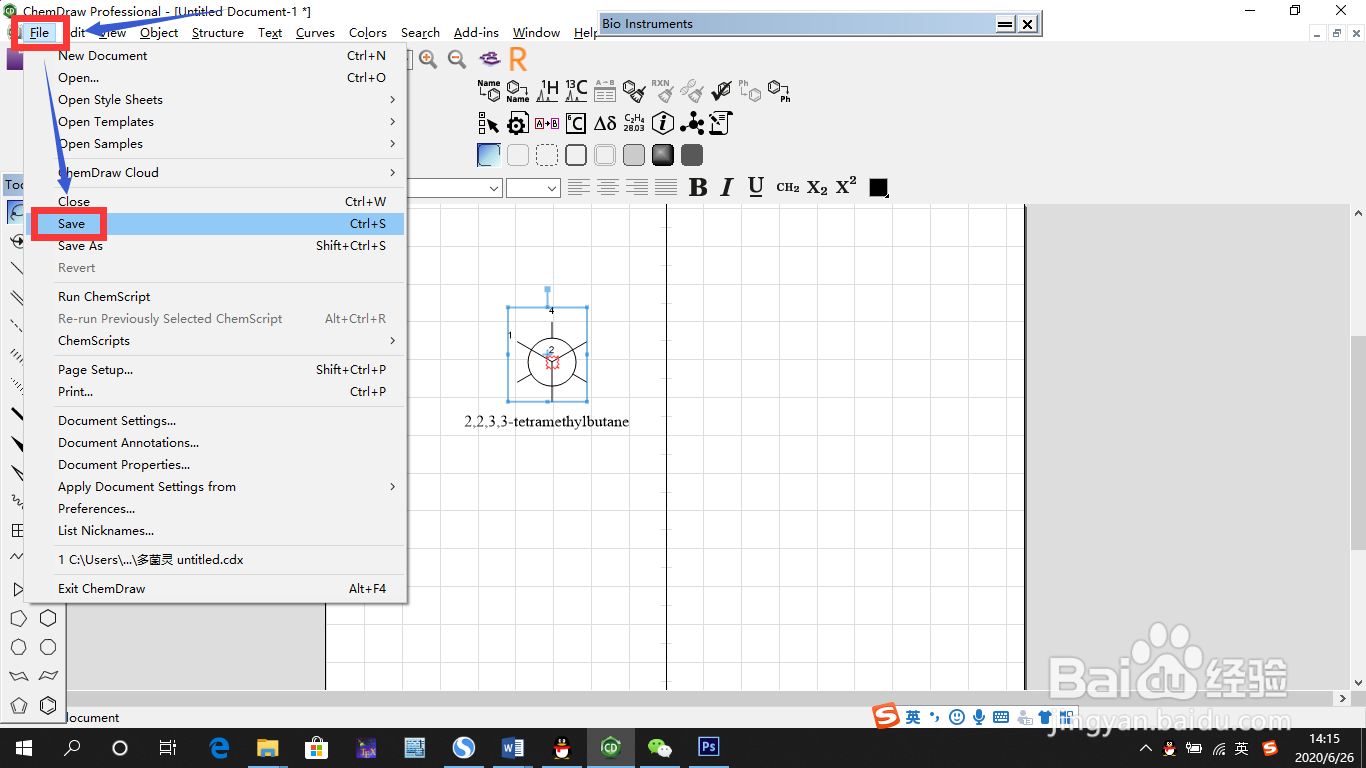Click the zoom out magnifier icon
This screenshot has height=768, width=1366.
457,59
